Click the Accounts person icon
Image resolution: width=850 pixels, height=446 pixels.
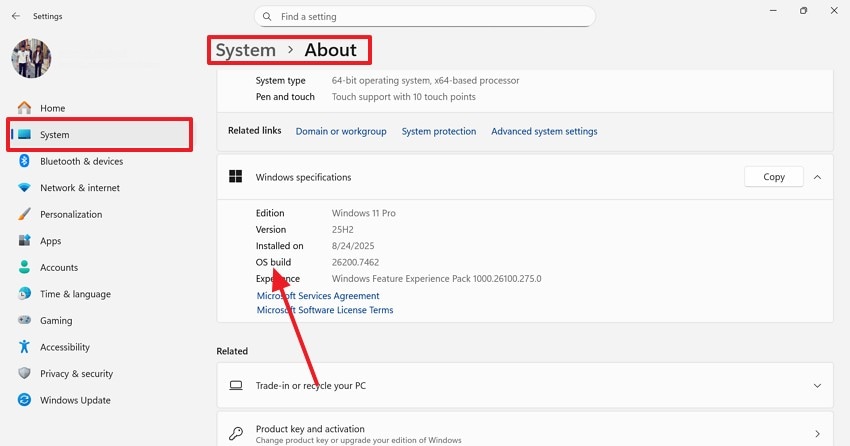(24, 267)
